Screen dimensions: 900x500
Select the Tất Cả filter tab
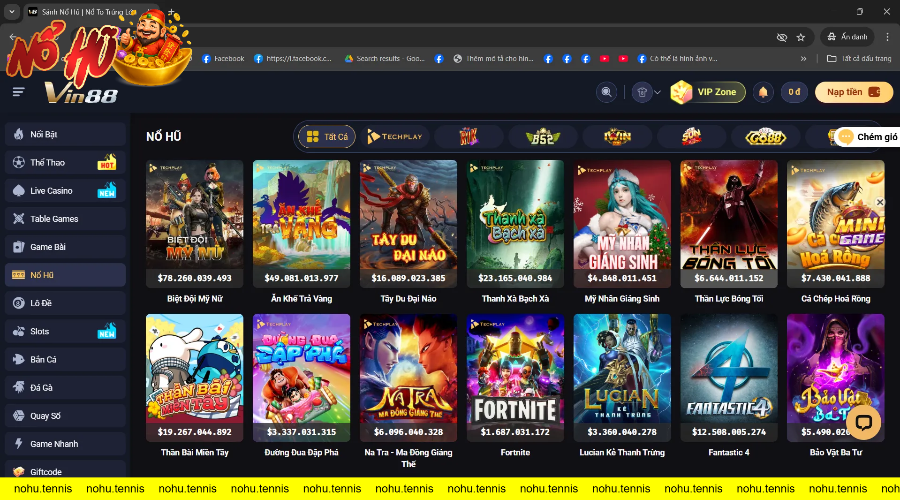(x=327, y=137)
